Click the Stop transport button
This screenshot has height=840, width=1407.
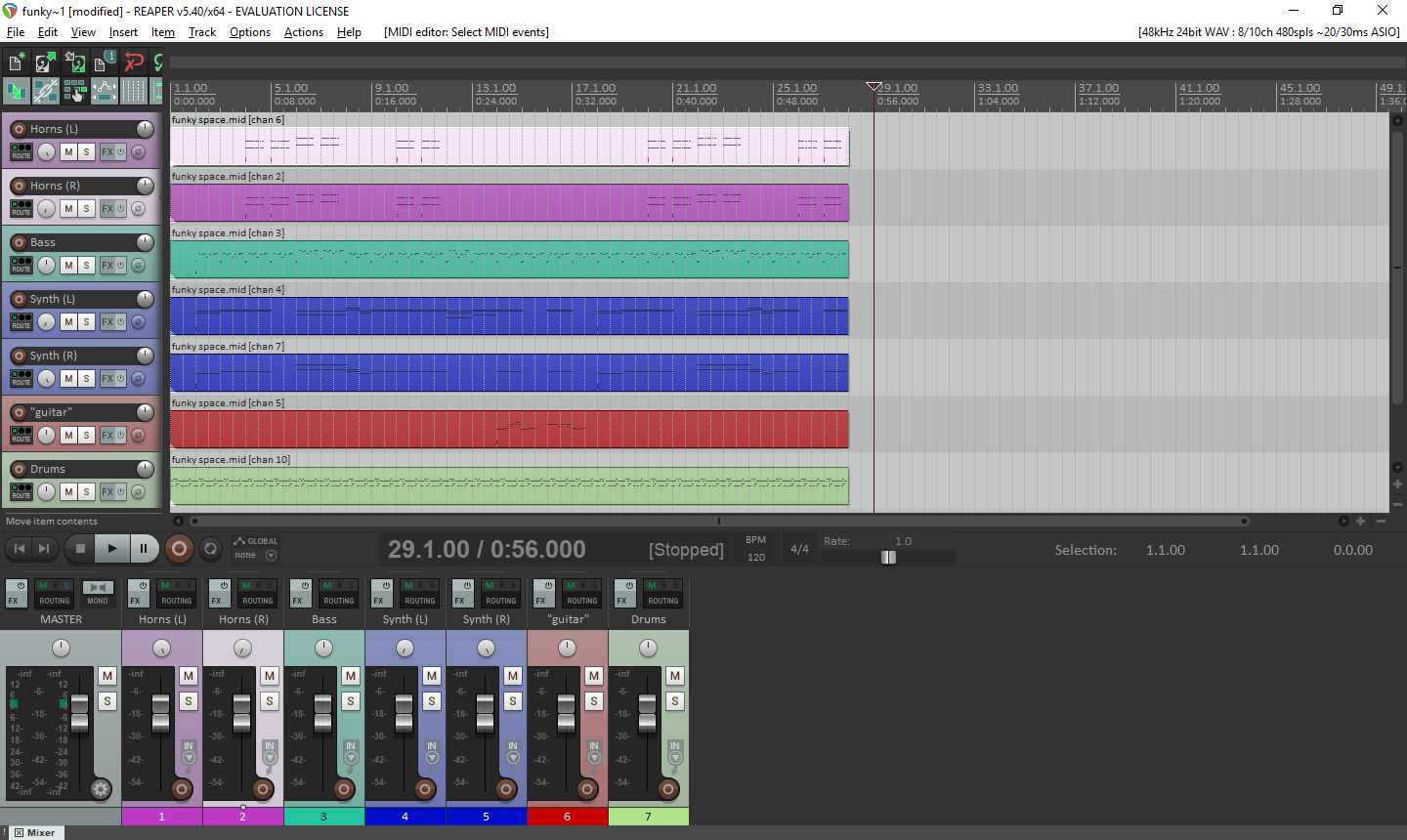pyautogui.click(x=80, y=549)
